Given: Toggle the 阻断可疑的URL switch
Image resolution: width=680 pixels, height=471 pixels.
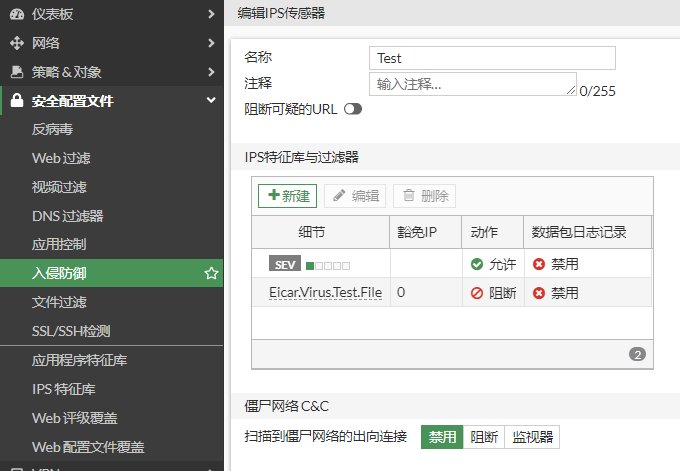Looking at the screenshot, I should 352,109.
